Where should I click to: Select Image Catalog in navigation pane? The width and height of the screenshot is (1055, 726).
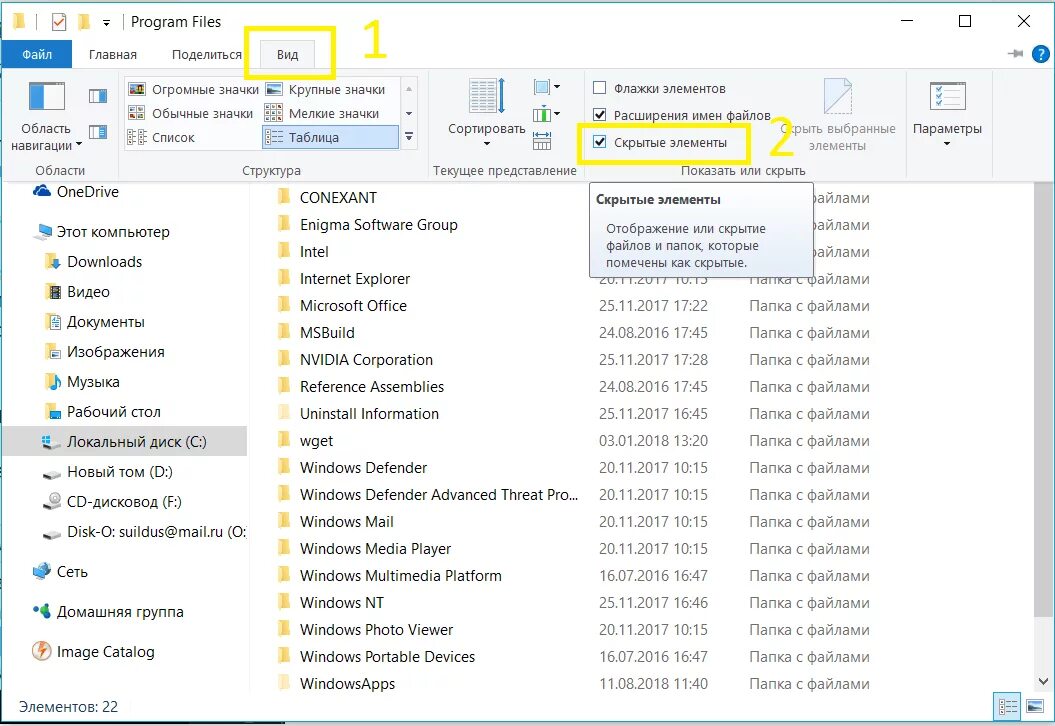point(94,652)
